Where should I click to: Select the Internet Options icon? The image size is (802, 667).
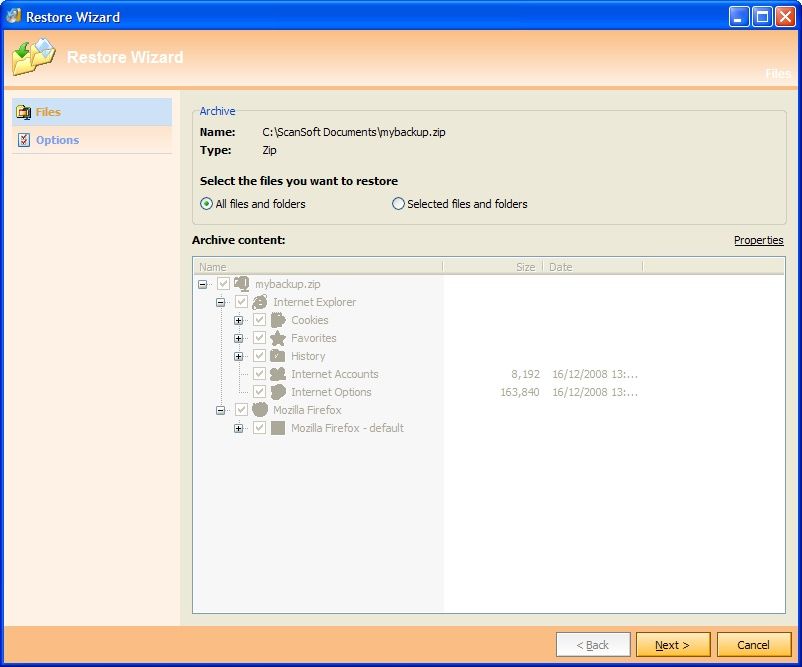tap(277, 392)
